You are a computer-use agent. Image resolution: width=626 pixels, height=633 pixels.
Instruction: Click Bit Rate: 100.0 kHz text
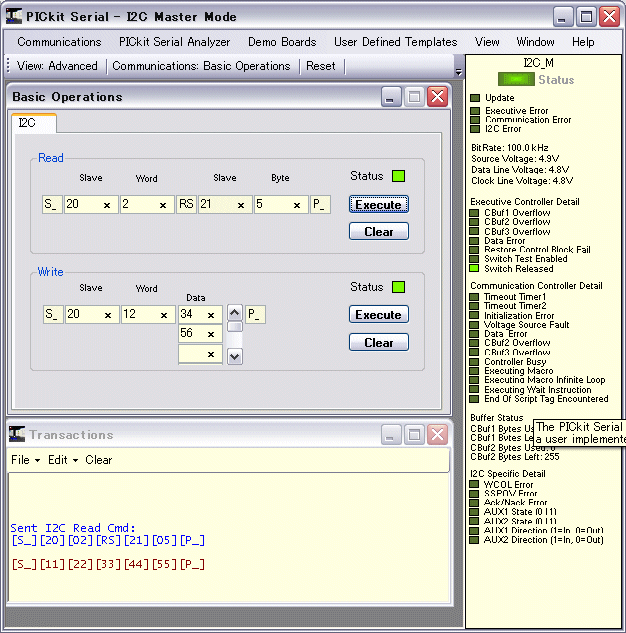[510, 148]
